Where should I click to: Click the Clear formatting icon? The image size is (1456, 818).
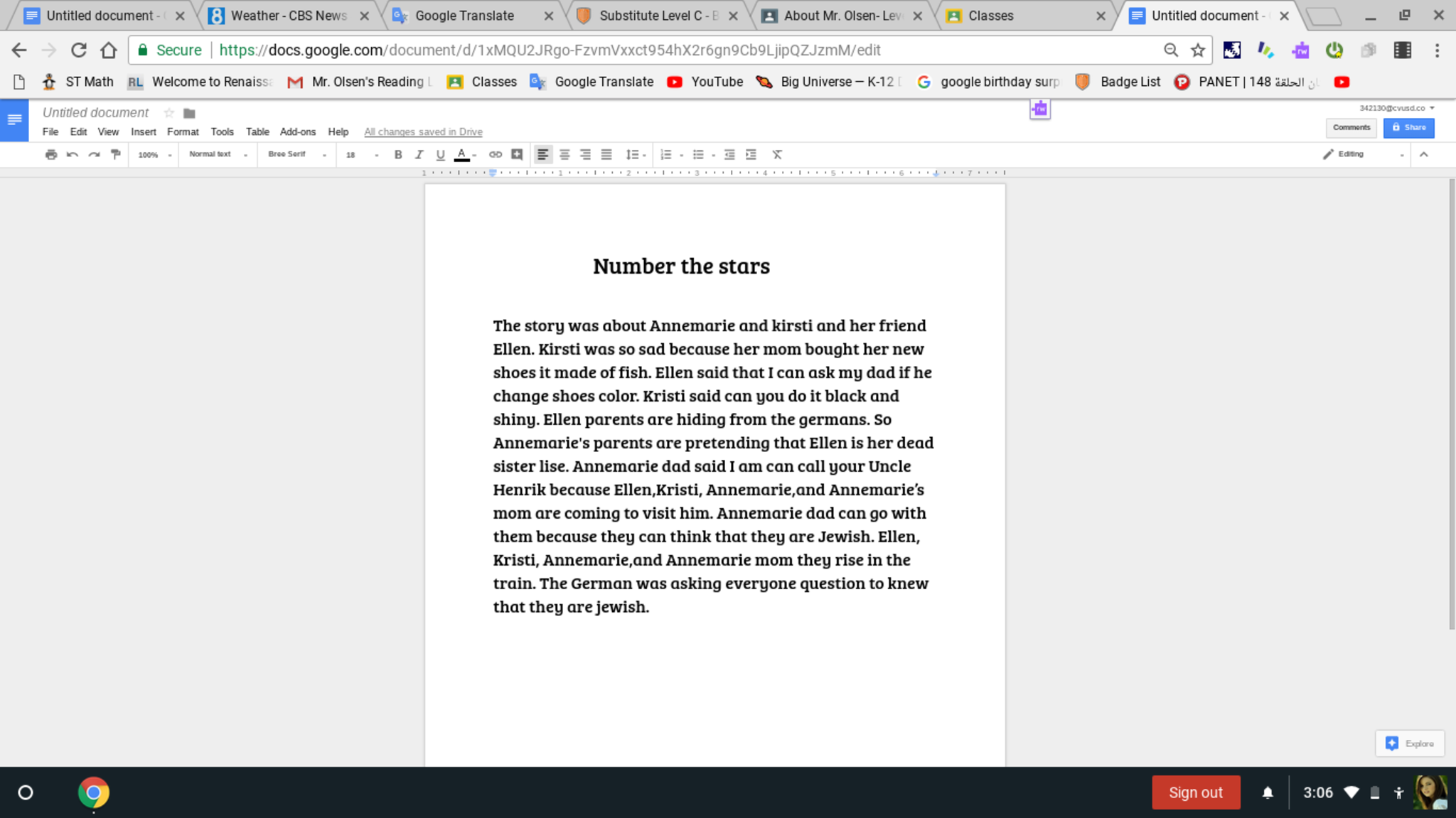[x=777, y=154]
